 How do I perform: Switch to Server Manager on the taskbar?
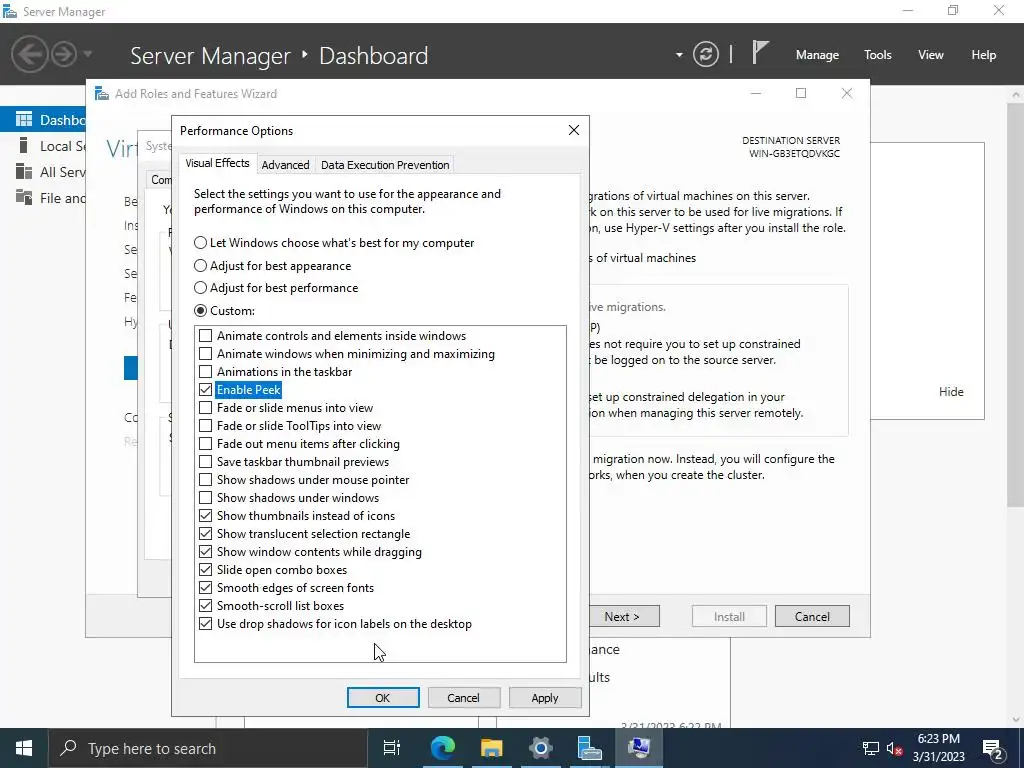[x=589, y=748]
